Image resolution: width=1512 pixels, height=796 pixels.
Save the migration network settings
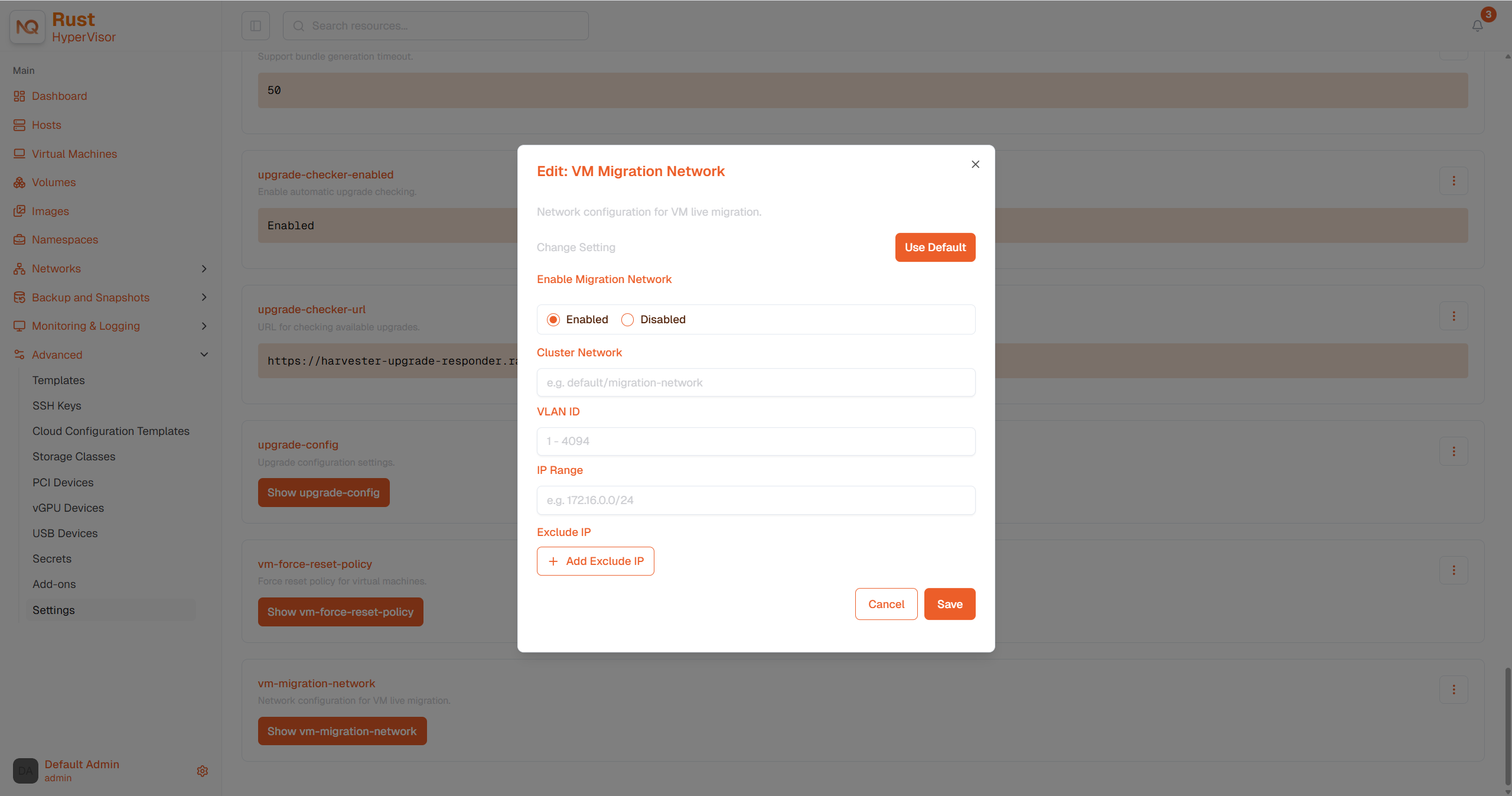(950, 604)
